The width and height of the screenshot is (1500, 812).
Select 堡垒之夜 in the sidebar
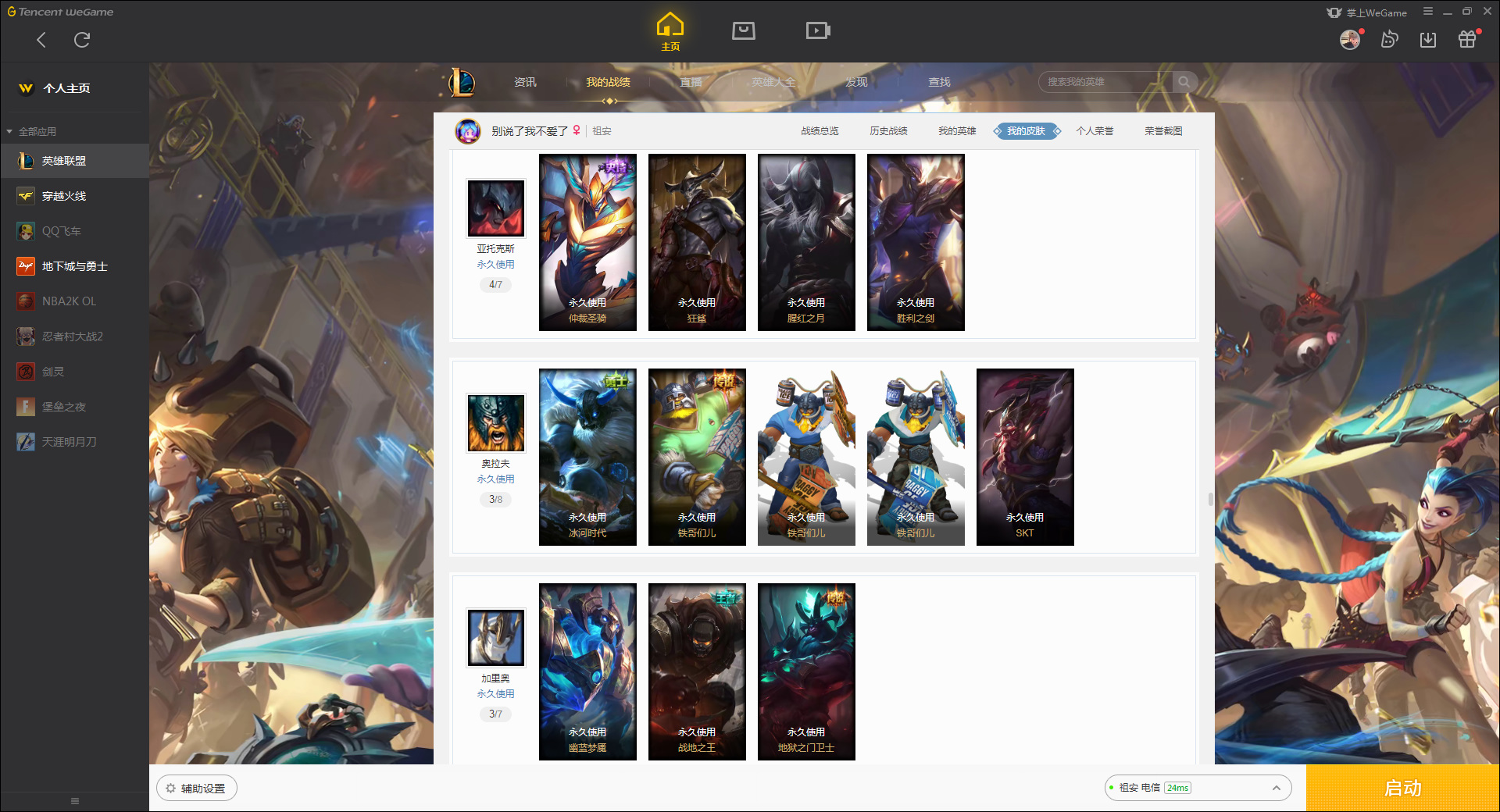pyautogui.click(x=75, y=407)
